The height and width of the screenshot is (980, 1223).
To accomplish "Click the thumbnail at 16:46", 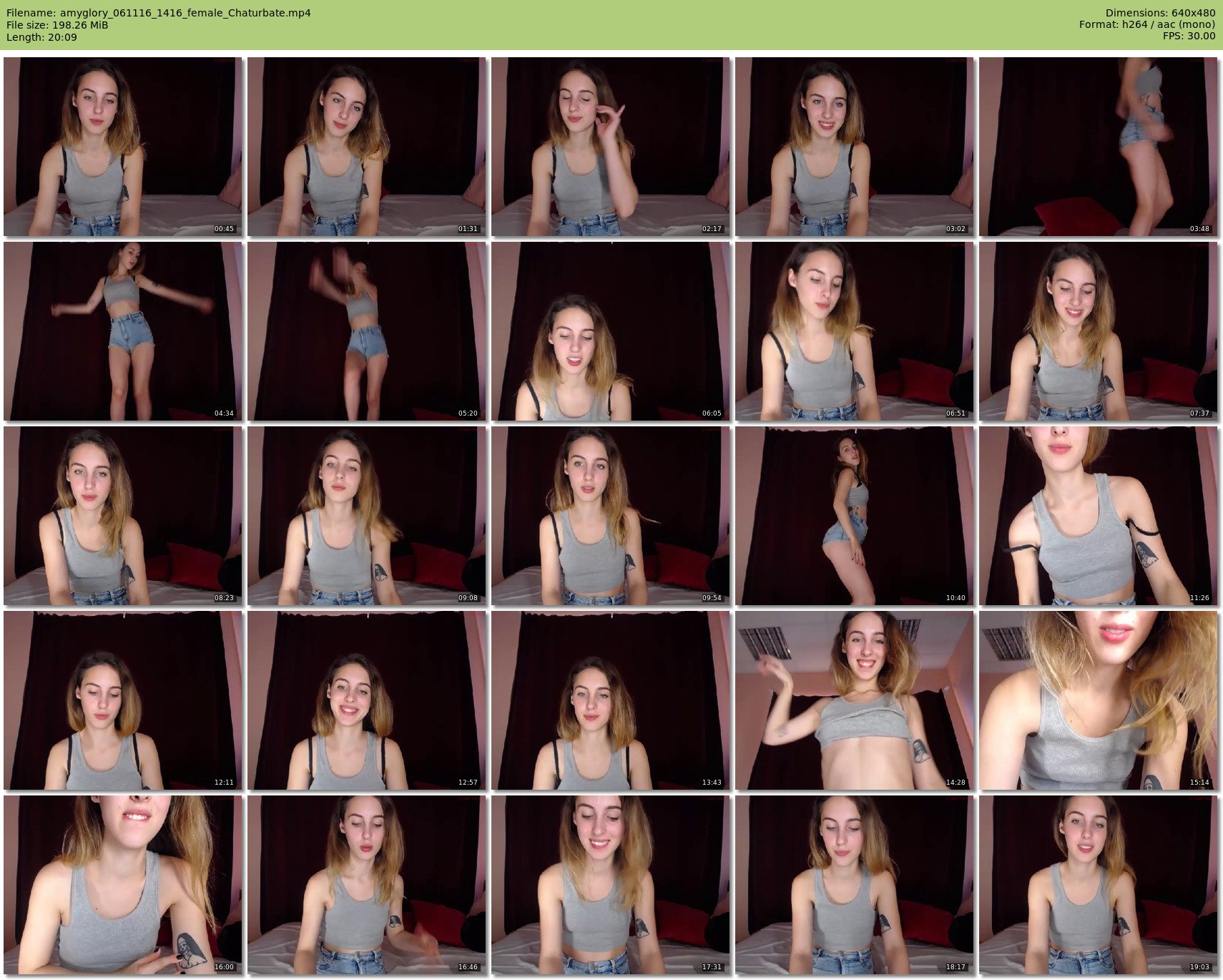I will coord(366,885).
